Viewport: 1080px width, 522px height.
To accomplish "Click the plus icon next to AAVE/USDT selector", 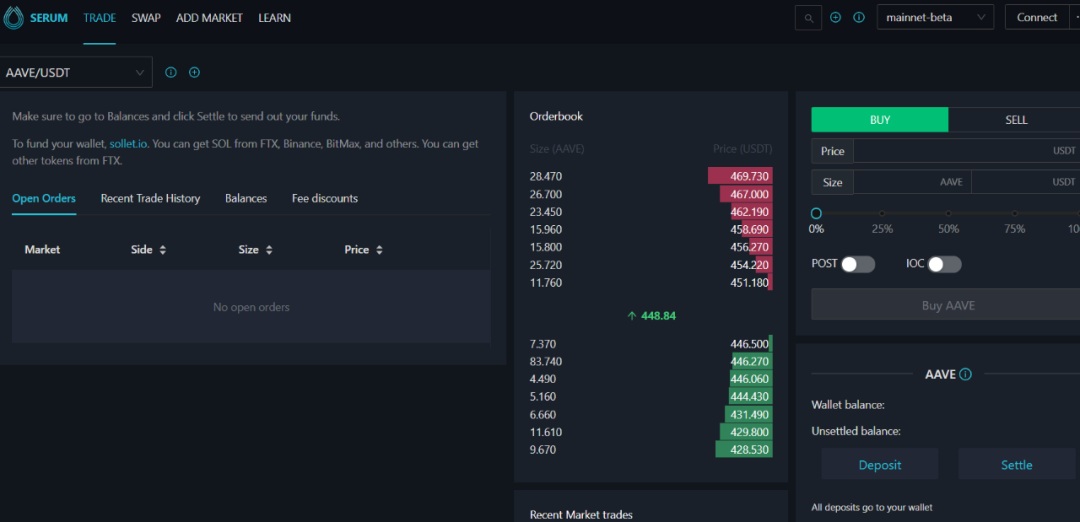I will [x=194, y=73].
